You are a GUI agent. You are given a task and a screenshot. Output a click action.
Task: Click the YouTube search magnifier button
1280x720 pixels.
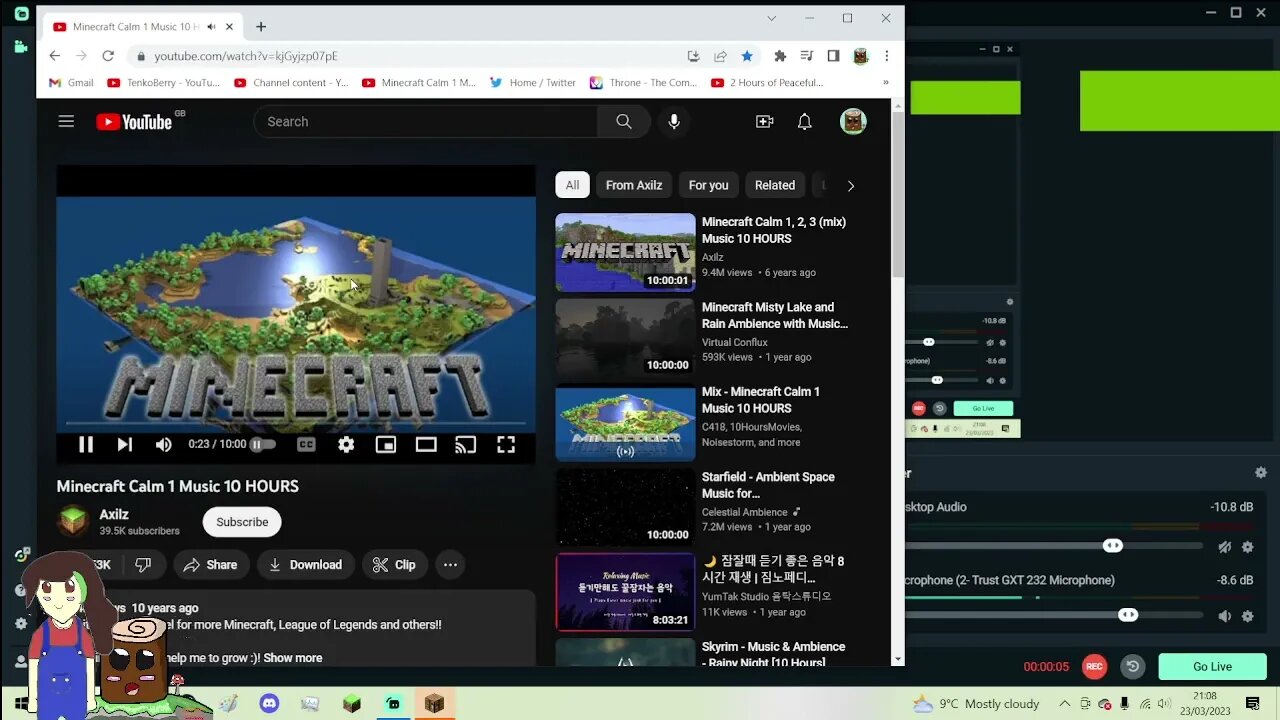[624, 121]
